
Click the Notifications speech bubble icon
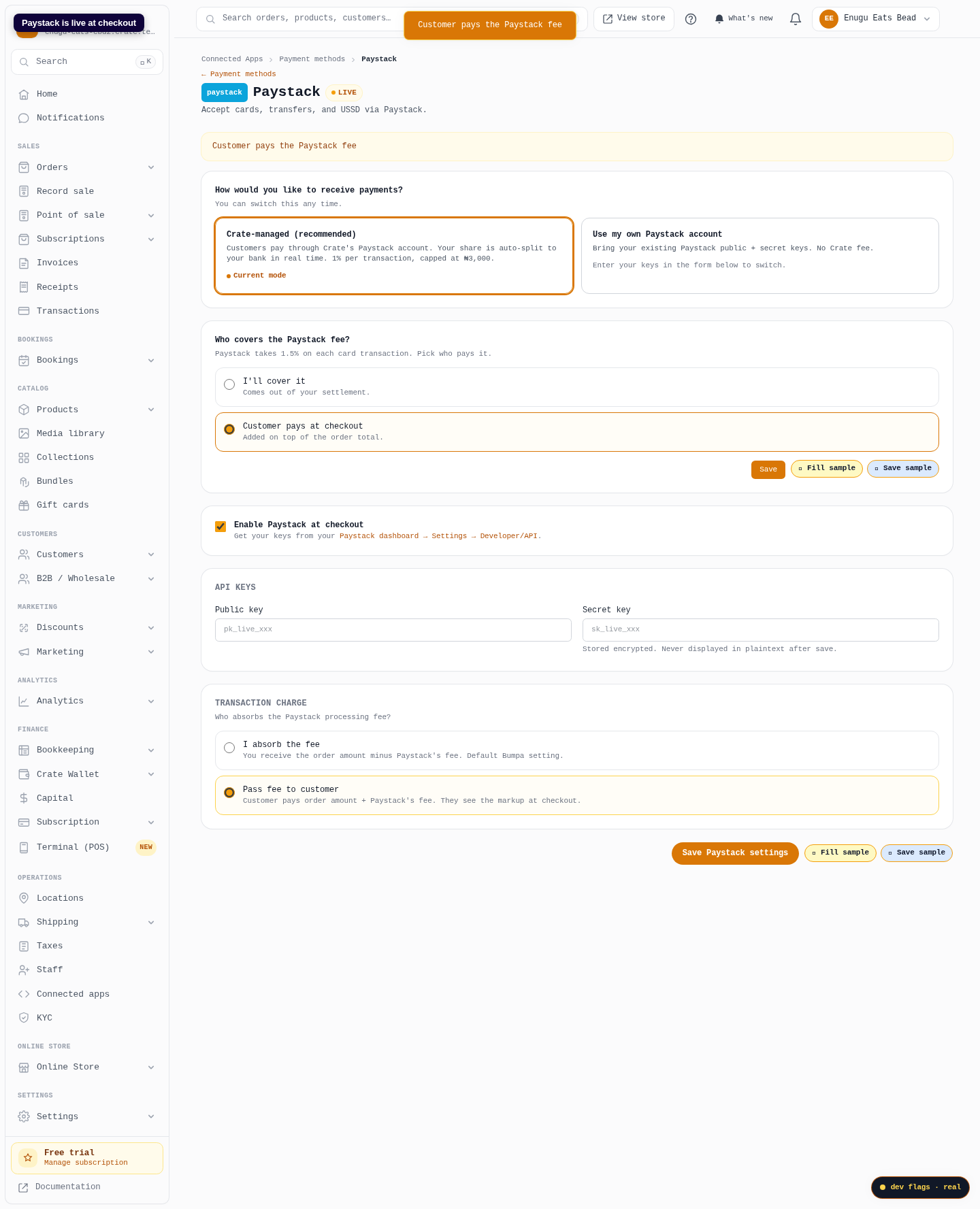click(24, 118)
